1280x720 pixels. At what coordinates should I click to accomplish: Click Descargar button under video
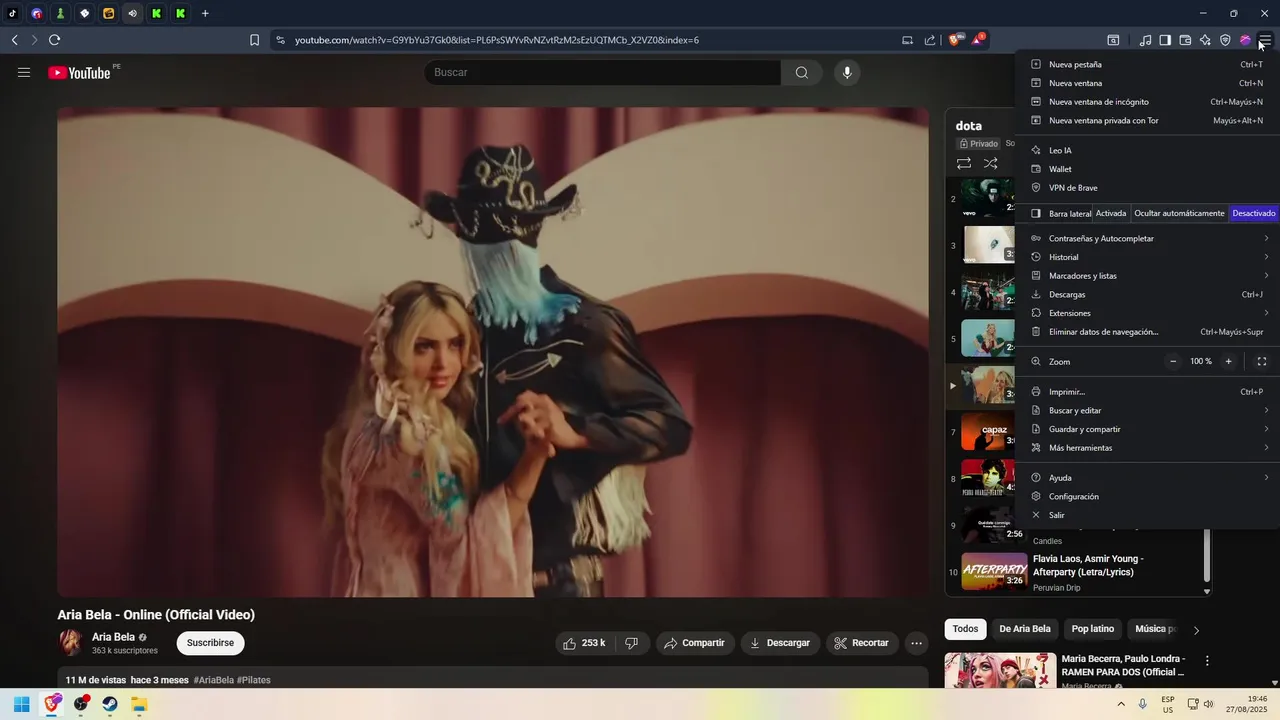coord(780,643)
